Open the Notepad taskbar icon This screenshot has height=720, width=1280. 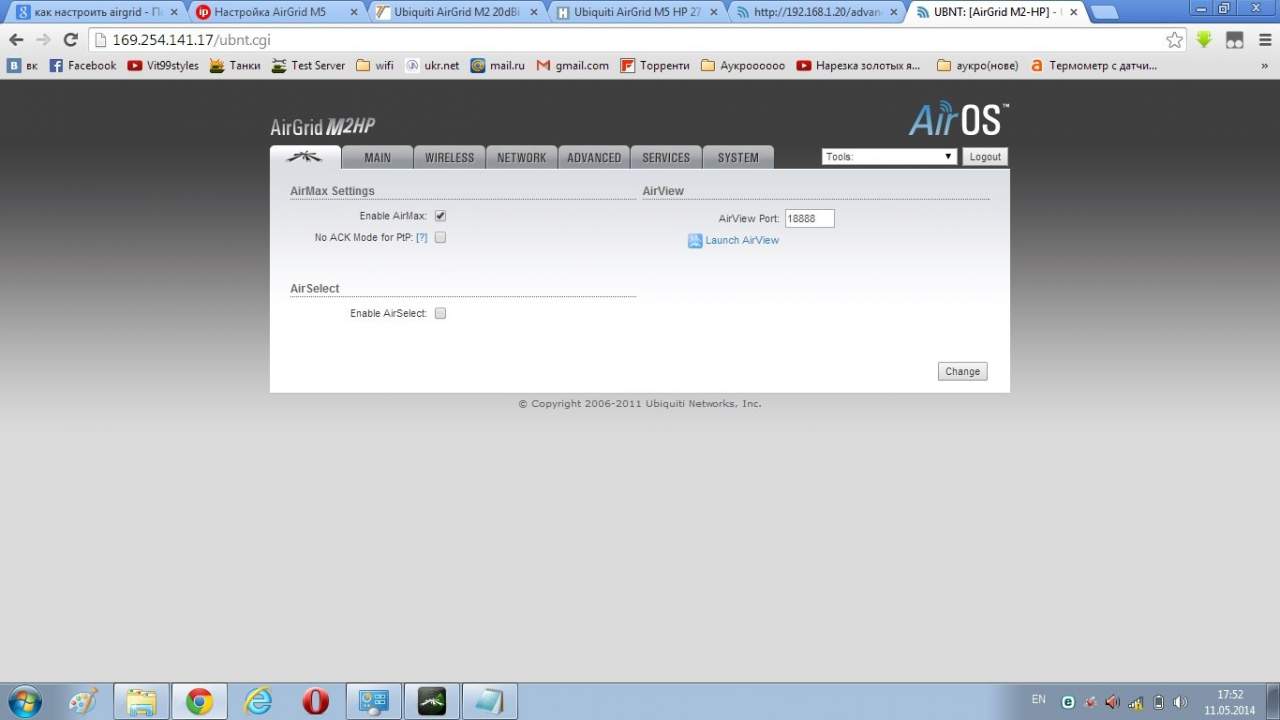(490, 701)
